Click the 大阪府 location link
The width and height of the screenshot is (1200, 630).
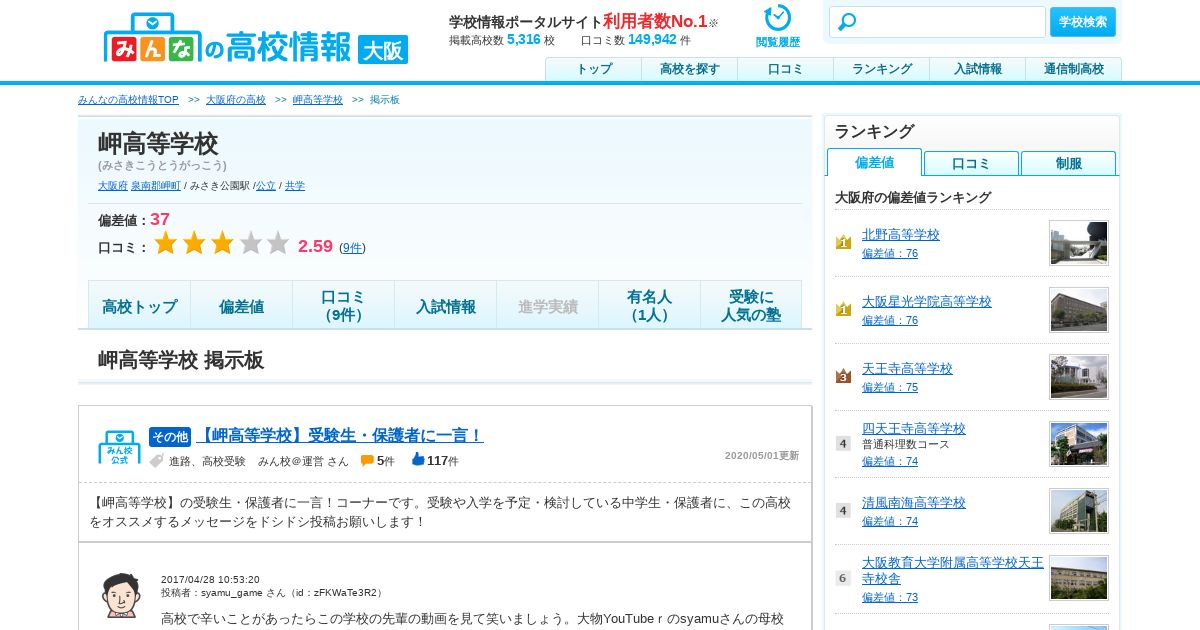click(113, 186)
